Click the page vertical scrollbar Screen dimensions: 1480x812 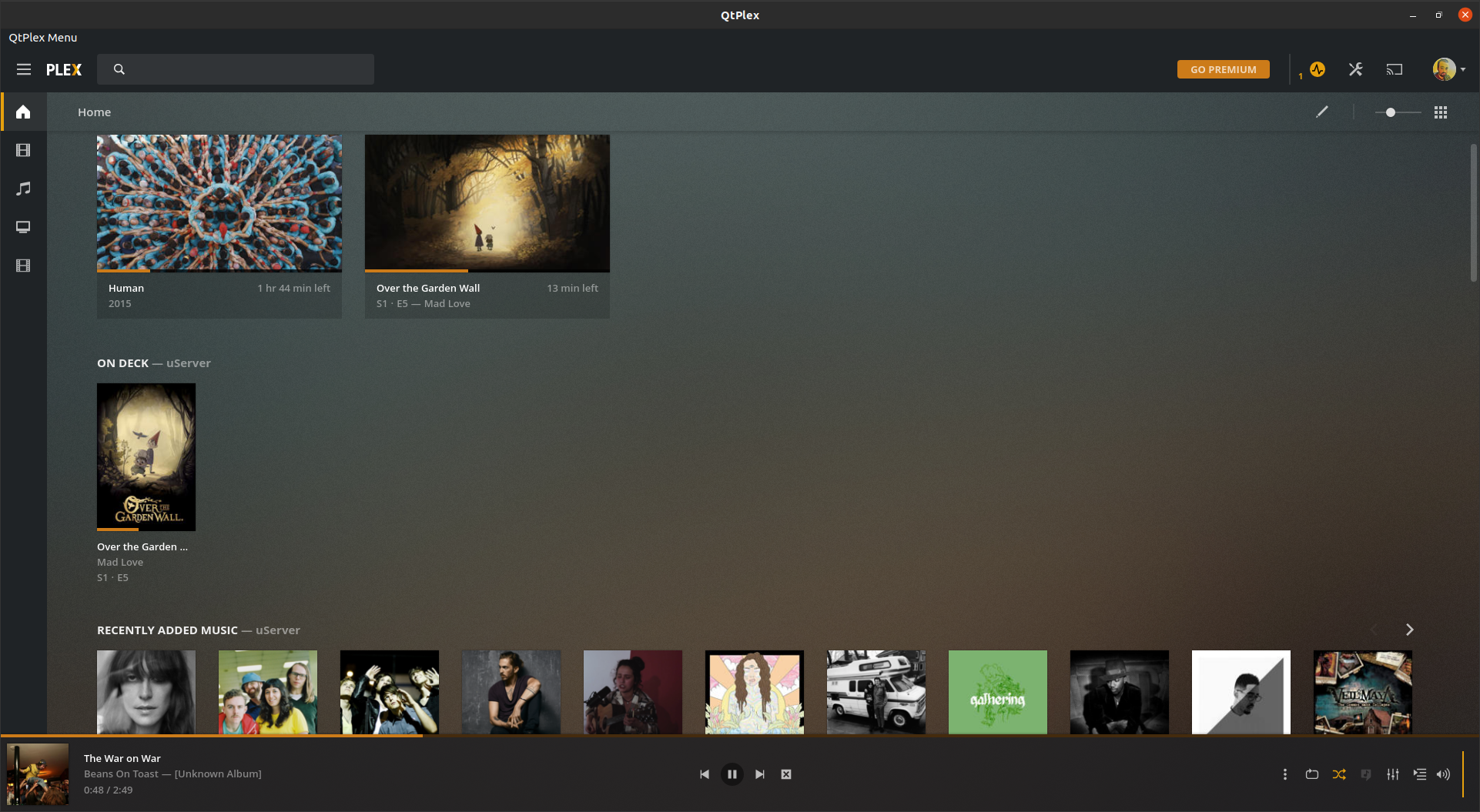click(x=1474, y=212)
